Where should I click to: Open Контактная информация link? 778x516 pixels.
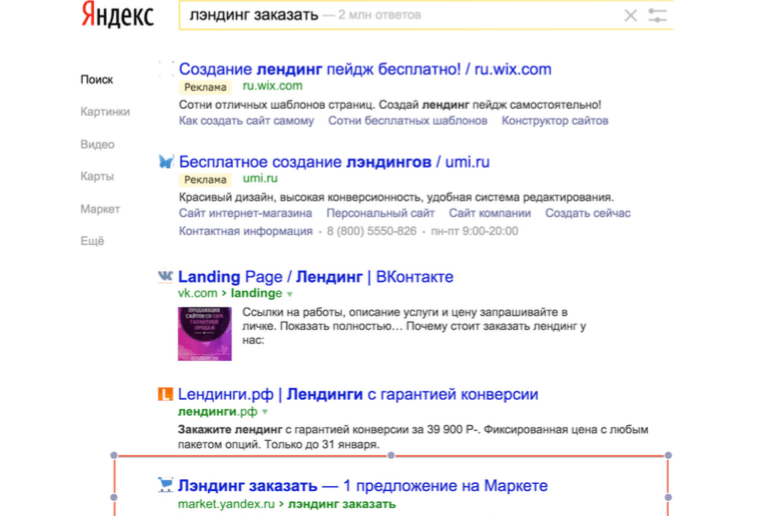[246, 231]
